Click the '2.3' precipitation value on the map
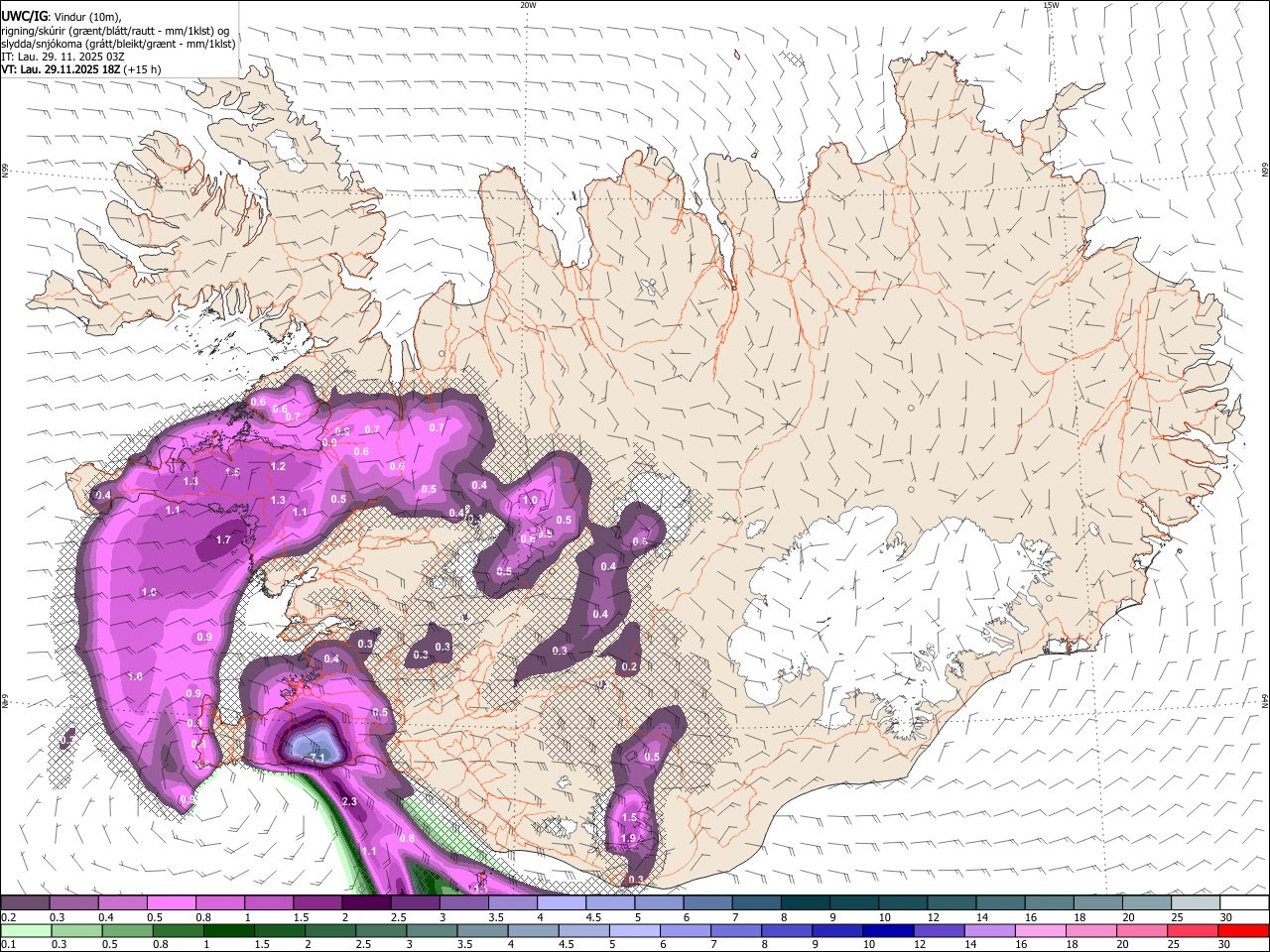This screenshot has width=1270, height=952. 348,801
